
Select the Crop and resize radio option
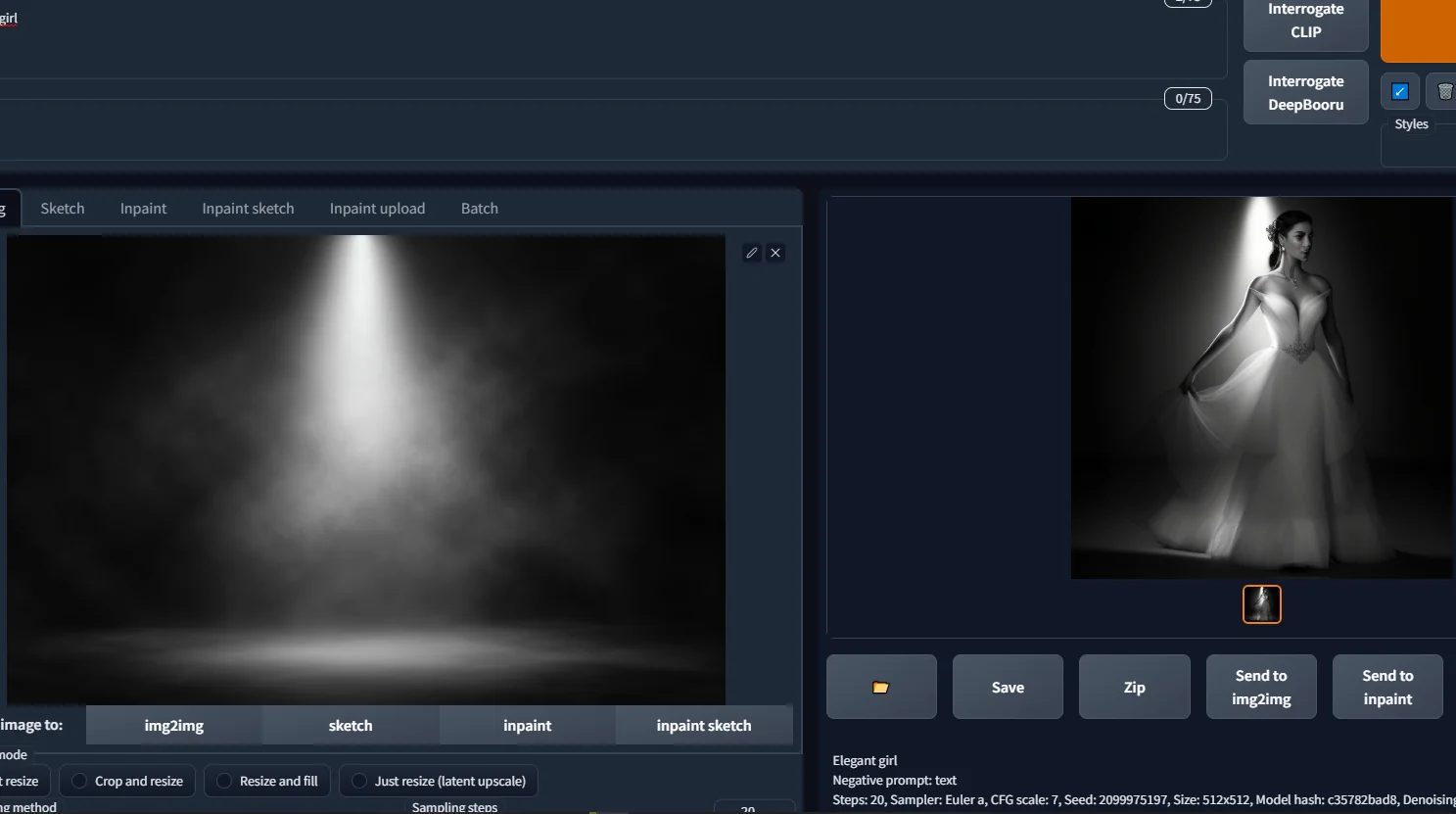coord(127,781)
